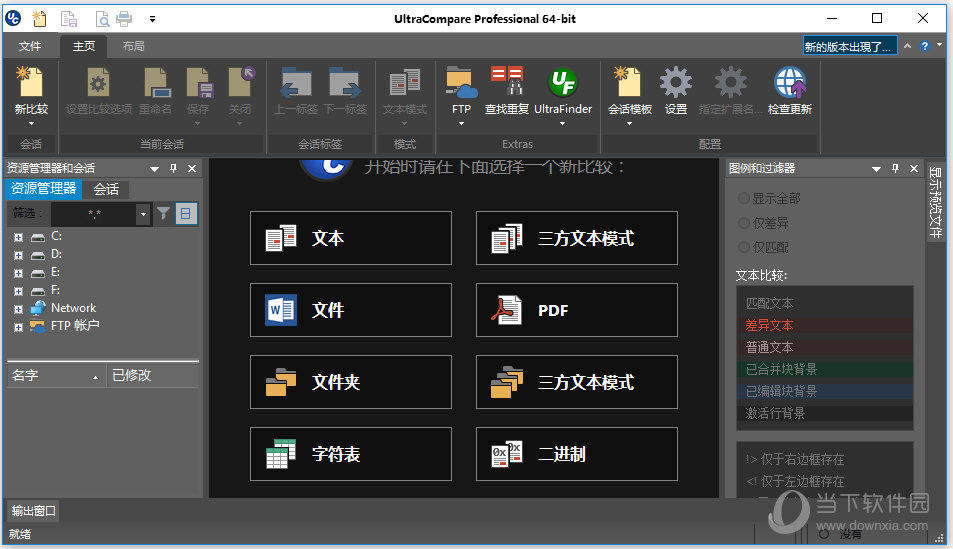Click printer icon in quick access toolbar
Viewport: 953px width, 549px height.
pos(124,19)
